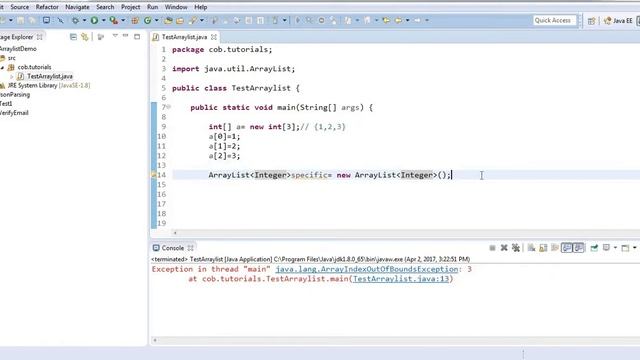Click the TestArraylist.java:13 stack trace link
640x360 pixels.
(x=401, y=279)
